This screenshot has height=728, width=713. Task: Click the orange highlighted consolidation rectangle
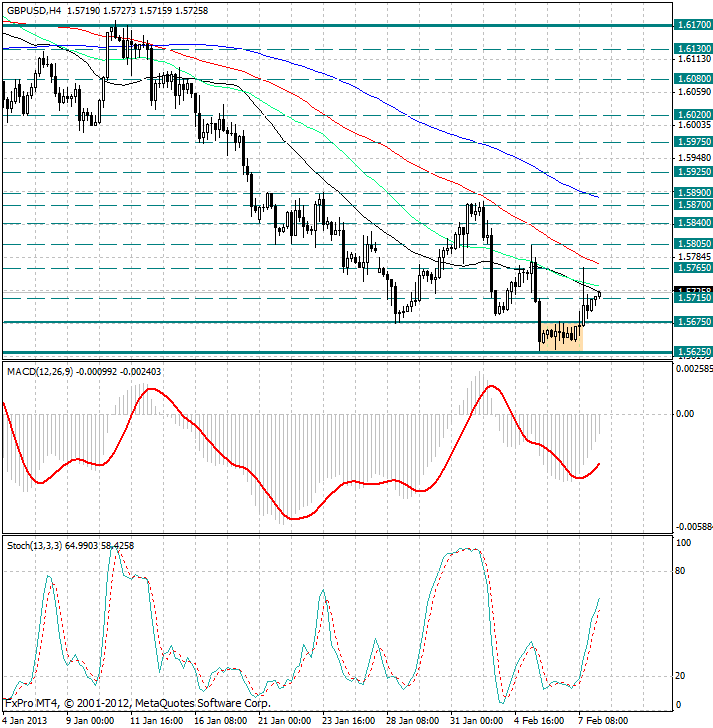pos(561,336)
